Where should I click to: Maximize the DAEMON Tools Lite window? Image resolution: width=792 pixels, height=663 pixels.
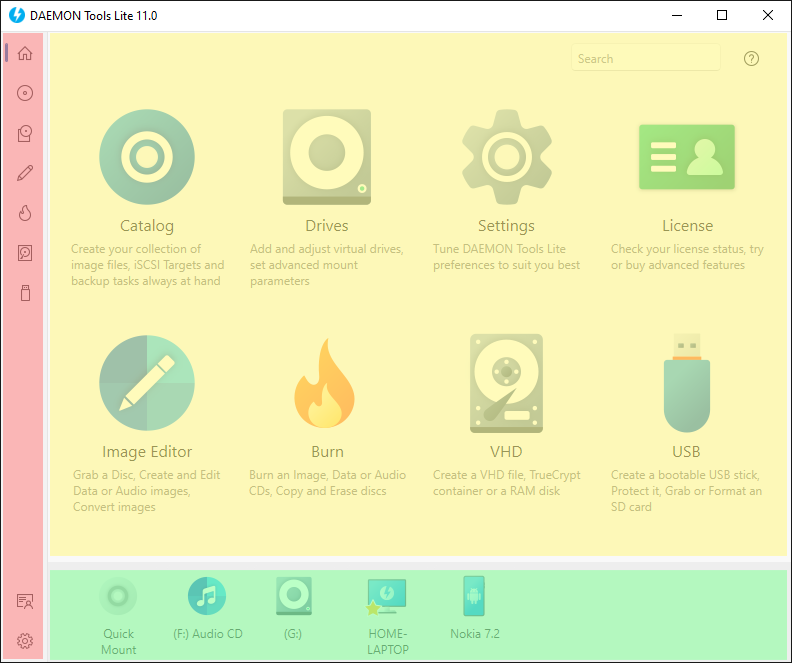coord(722,15)
